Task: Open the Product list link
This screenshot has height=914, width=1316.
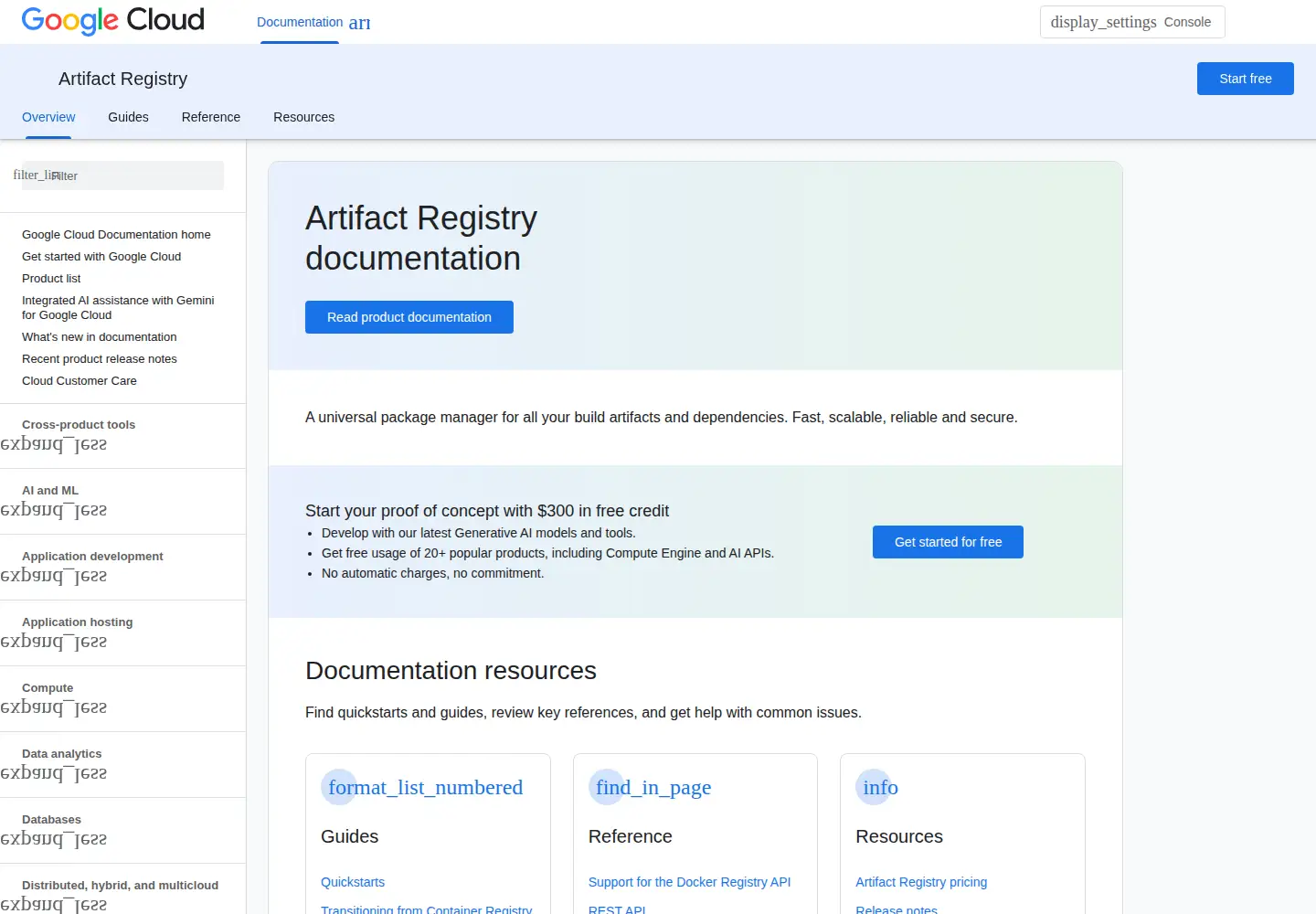Action: [x=51, y=279]
